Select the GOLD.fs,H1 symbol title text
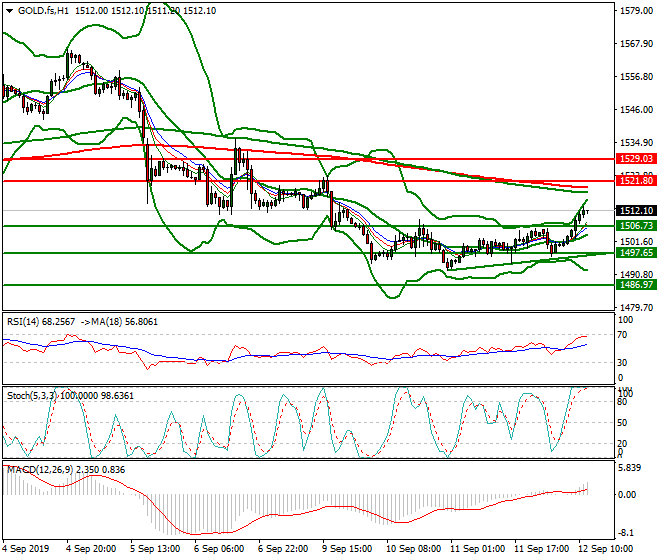The width and height of the screenshot is (660, 560). 41,11
